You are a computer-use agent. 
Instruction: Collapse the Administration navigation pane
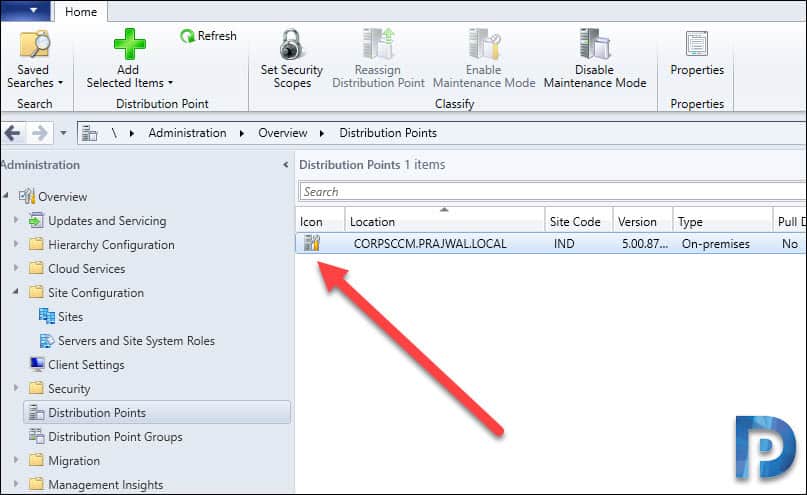(x=286, y=165)
